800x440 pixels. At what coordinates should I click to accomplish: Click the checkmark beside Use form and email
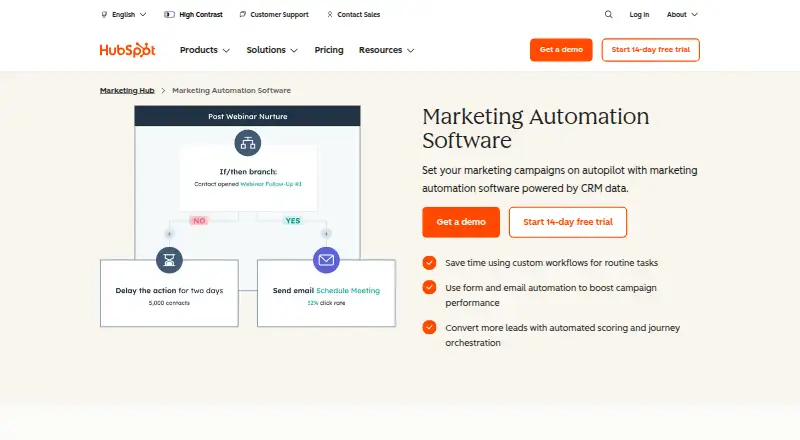click(x=429, y=287)
